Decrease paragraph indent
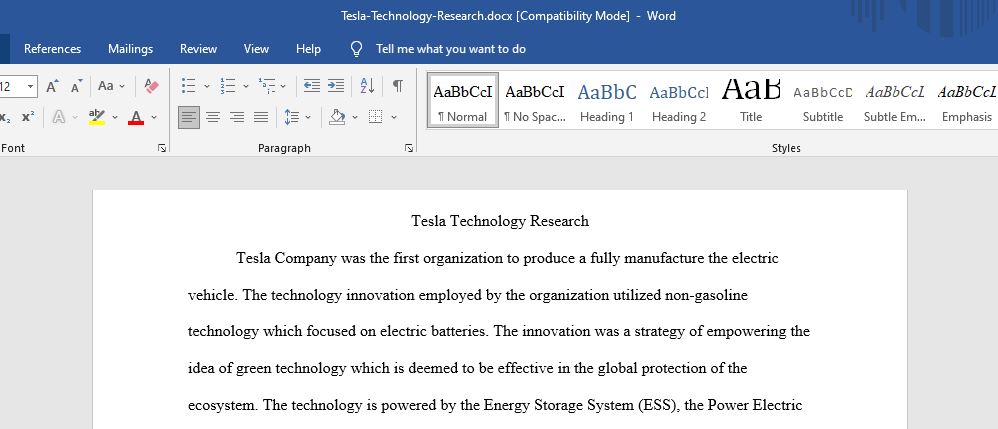The width and height of the screenshot is (998, 429). 311,86
